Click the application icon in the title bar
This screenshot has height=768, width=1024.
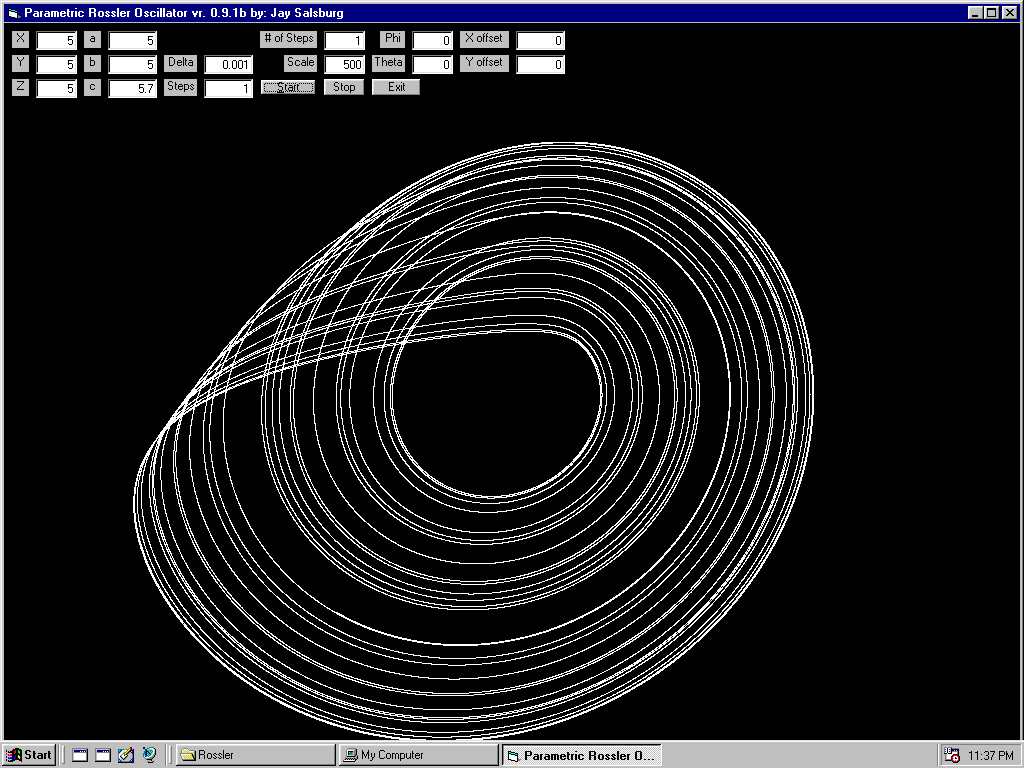pyautogui.click(x=13, y=12)
